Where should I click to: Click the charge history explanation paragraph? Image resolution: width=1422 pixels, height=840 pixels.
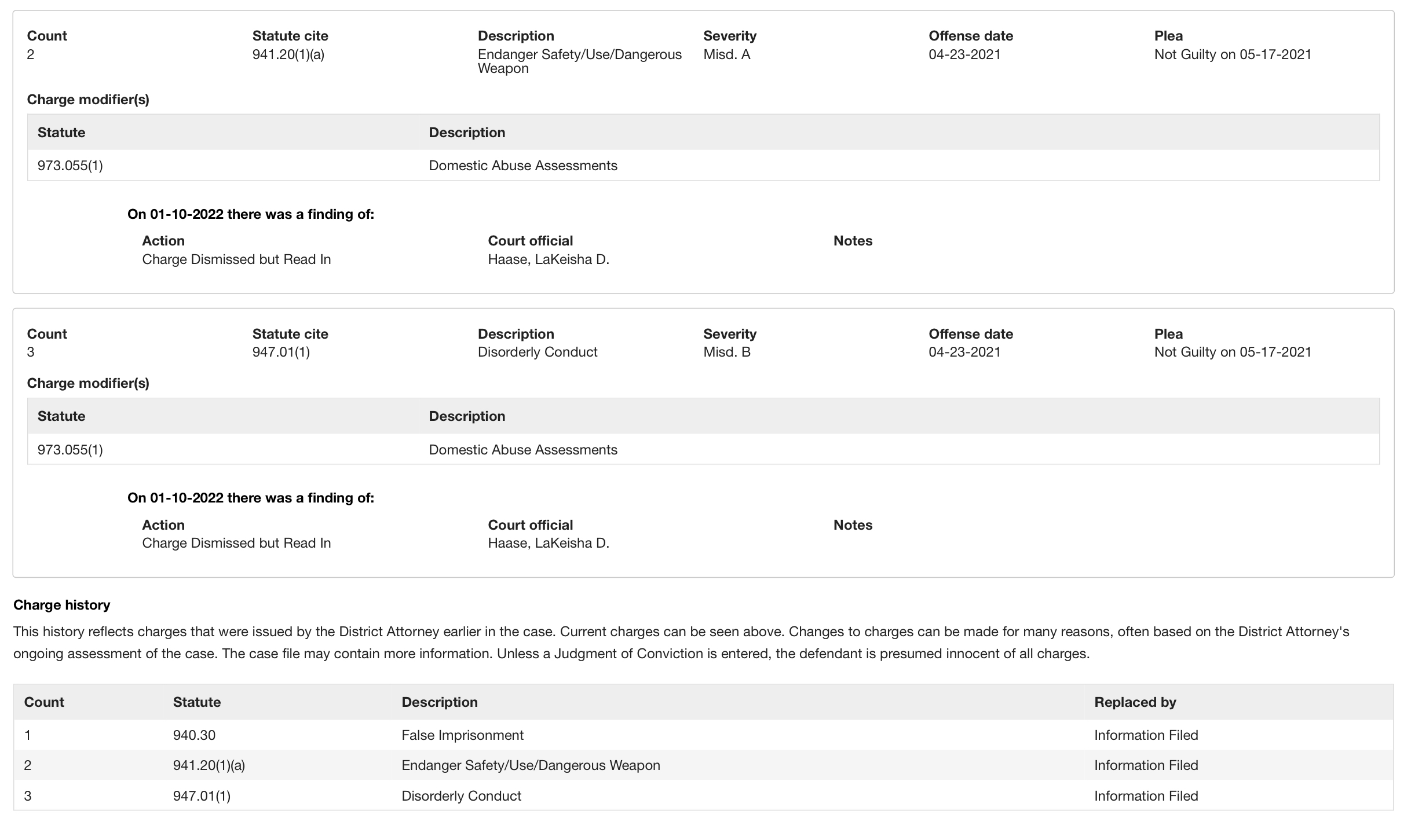click(x=681, y=643)
